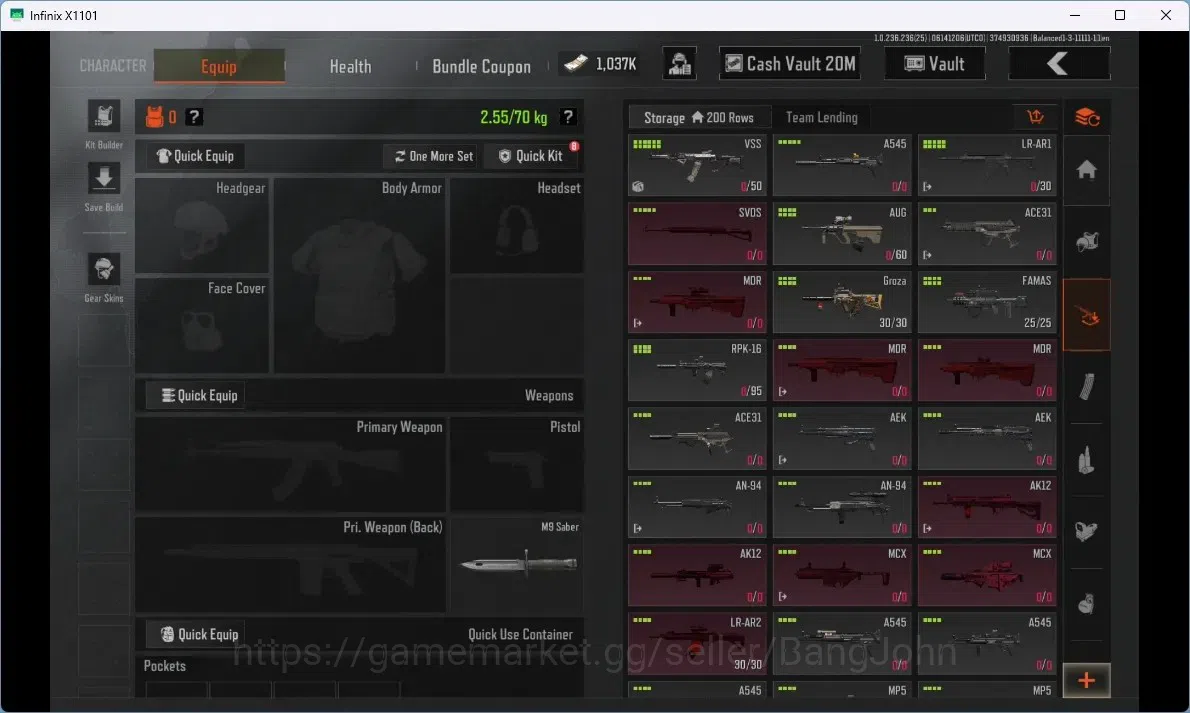Switch to the Health tab

tap(351, 66)
